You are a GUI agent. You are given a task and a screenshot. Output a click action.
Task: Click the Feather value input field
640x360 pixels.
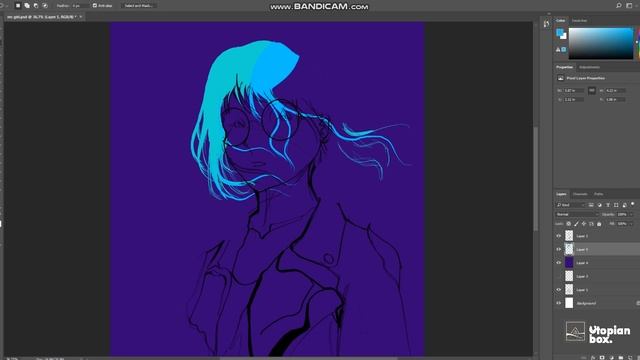80,6
